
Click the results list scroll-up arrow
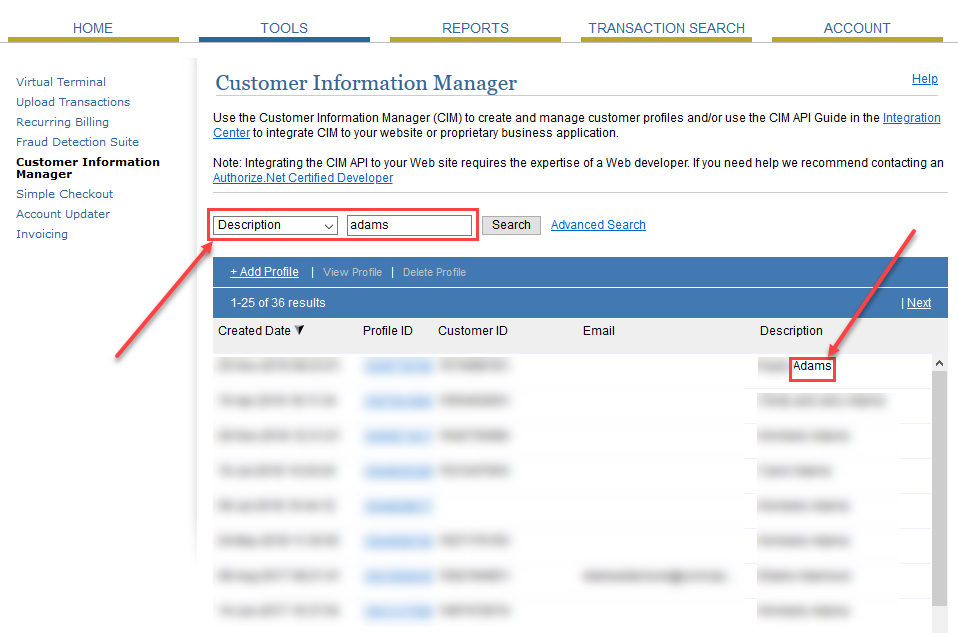tap(940, 363)
